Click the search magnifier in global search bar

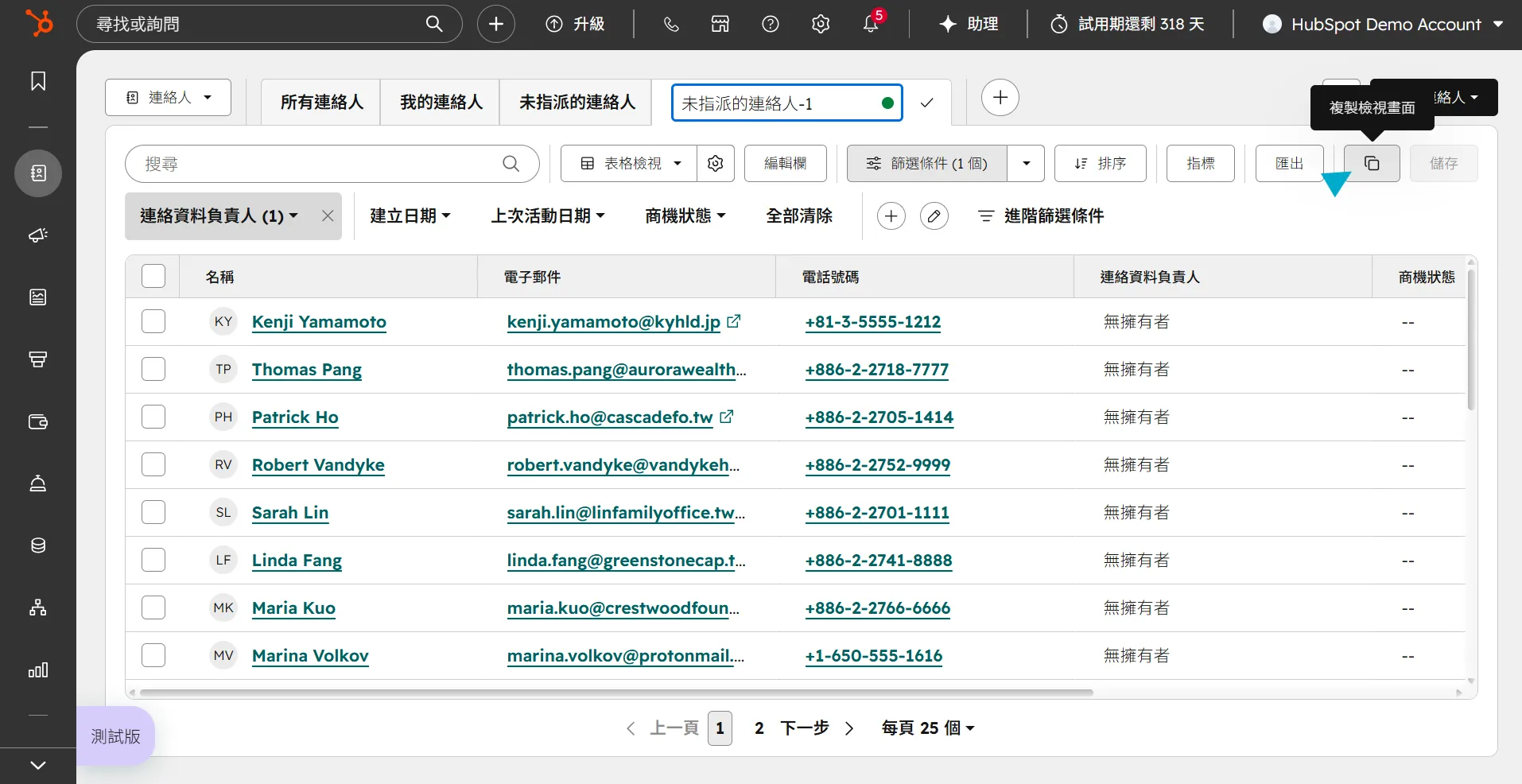click(434, 24)
